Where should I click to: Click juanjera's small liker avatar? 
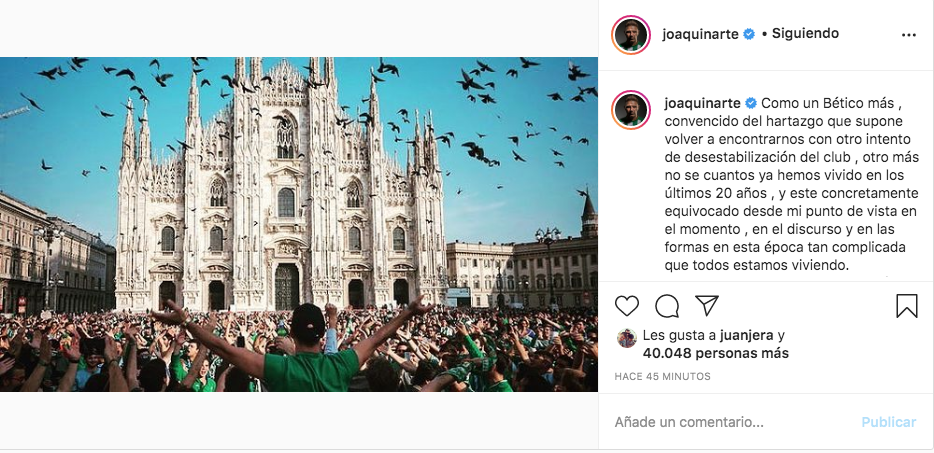[627, 338]
